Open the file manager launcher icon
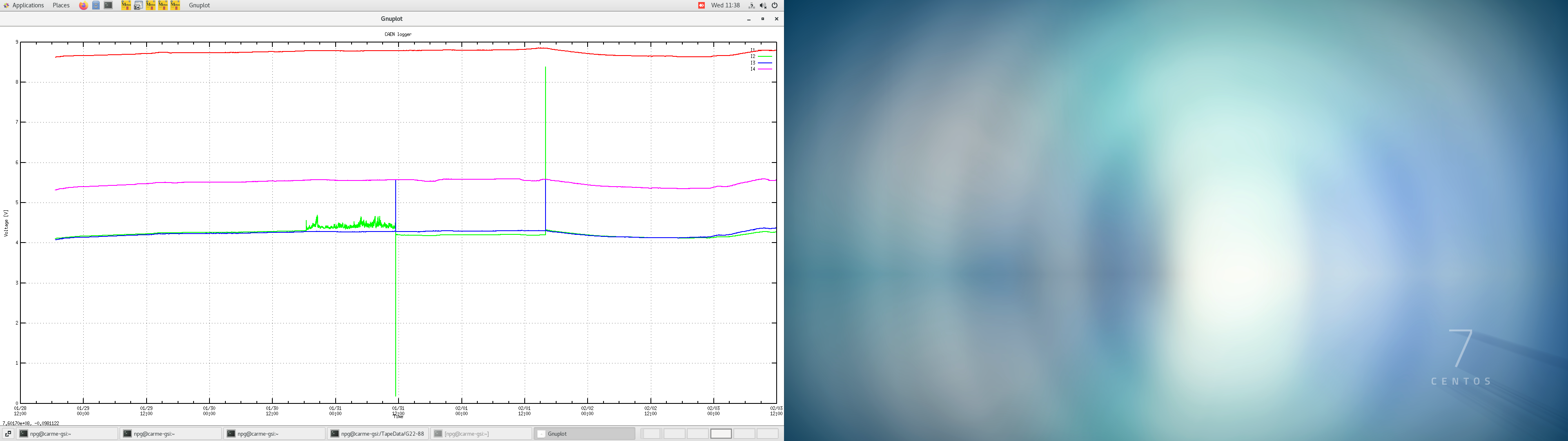The height and width of the screenshot is (441, 1568). (x=96, y=5)
